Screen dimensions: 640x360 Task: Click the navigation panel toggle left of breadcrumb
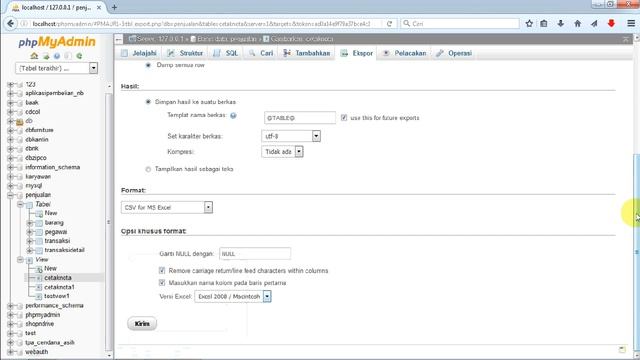point(118,40)
